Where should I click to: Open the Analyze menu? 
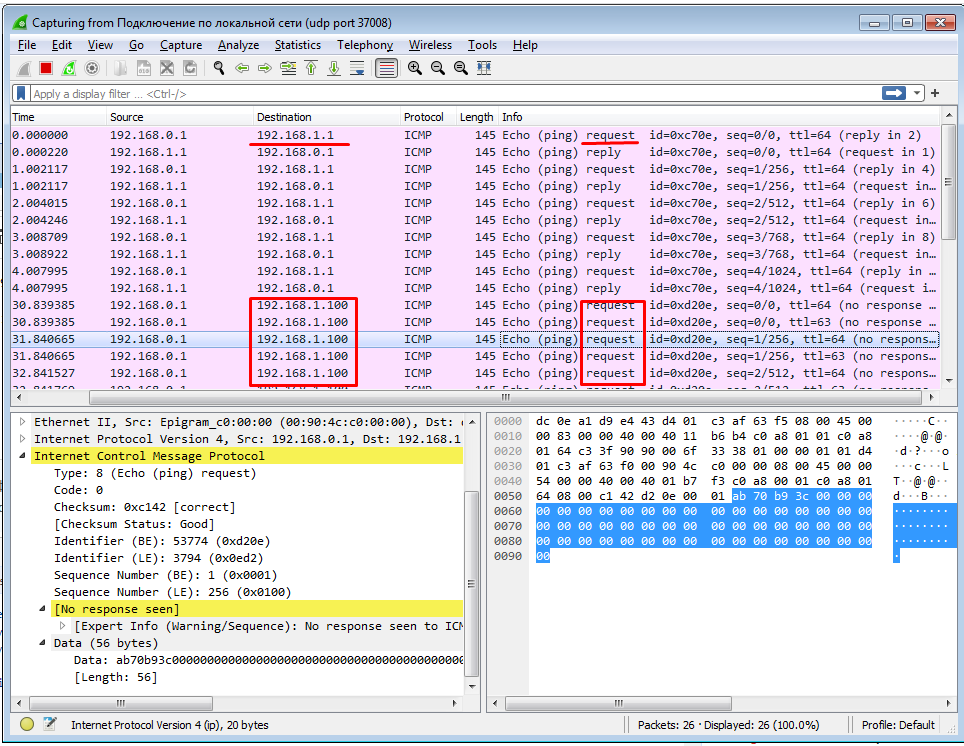[x=239, y=45]
